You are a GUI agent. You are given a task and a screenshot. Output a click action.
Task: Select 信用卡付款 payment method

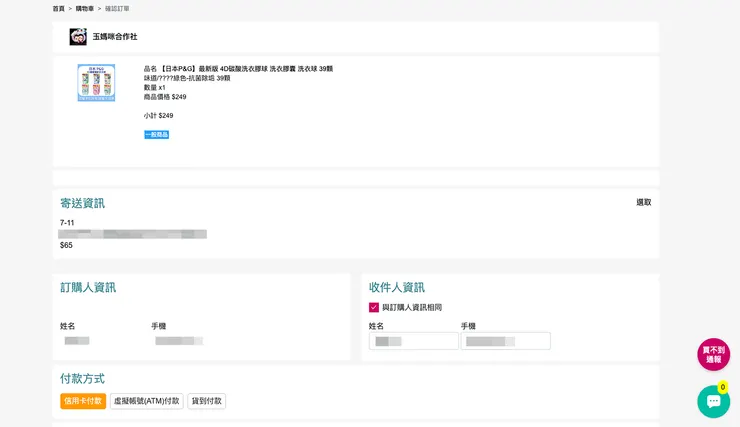[83, 401]
